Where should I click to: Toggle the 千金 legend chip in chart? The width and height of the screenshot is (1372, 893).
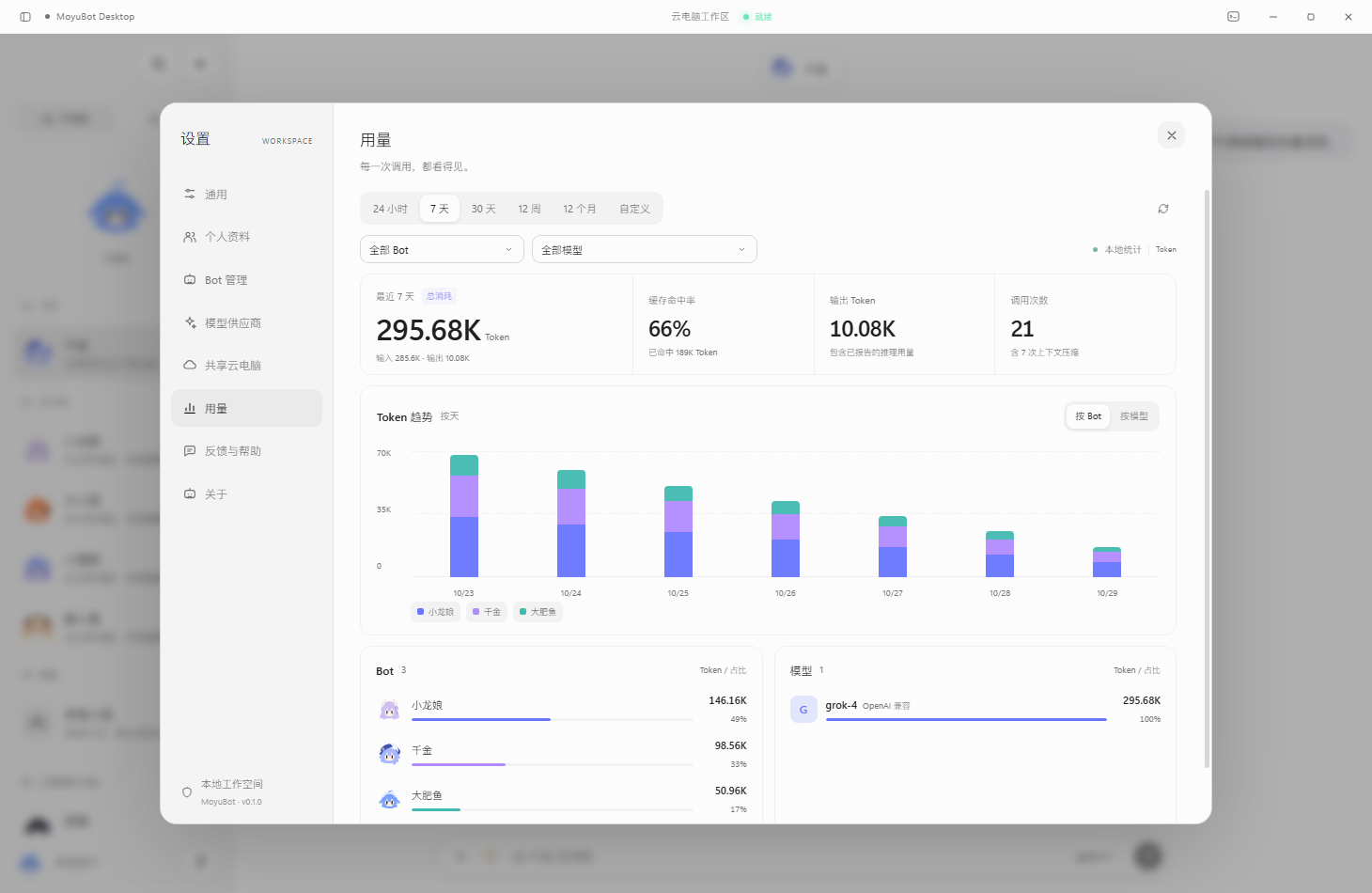click(x=487, y=612)
